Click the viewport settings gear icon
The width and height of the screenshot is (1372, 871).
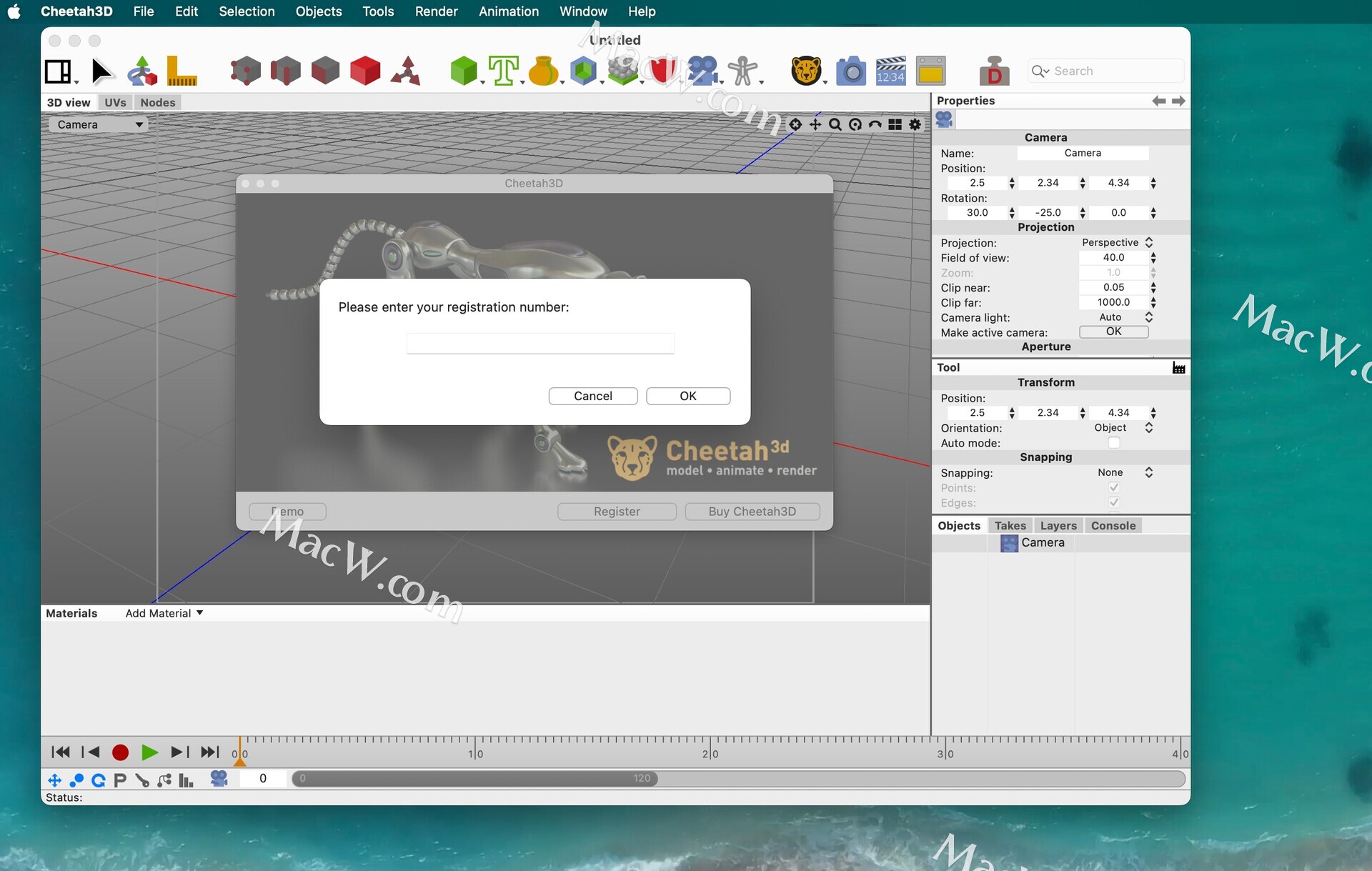(x=915, y=125)
